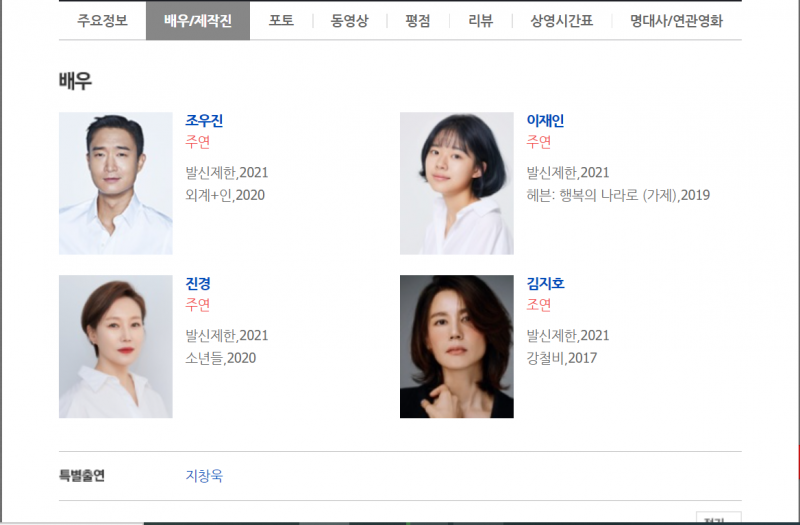Image resolution: width=800 pixels, height=525 pixels.
Task: Click 조우진's profile photo
Action: 116,183
